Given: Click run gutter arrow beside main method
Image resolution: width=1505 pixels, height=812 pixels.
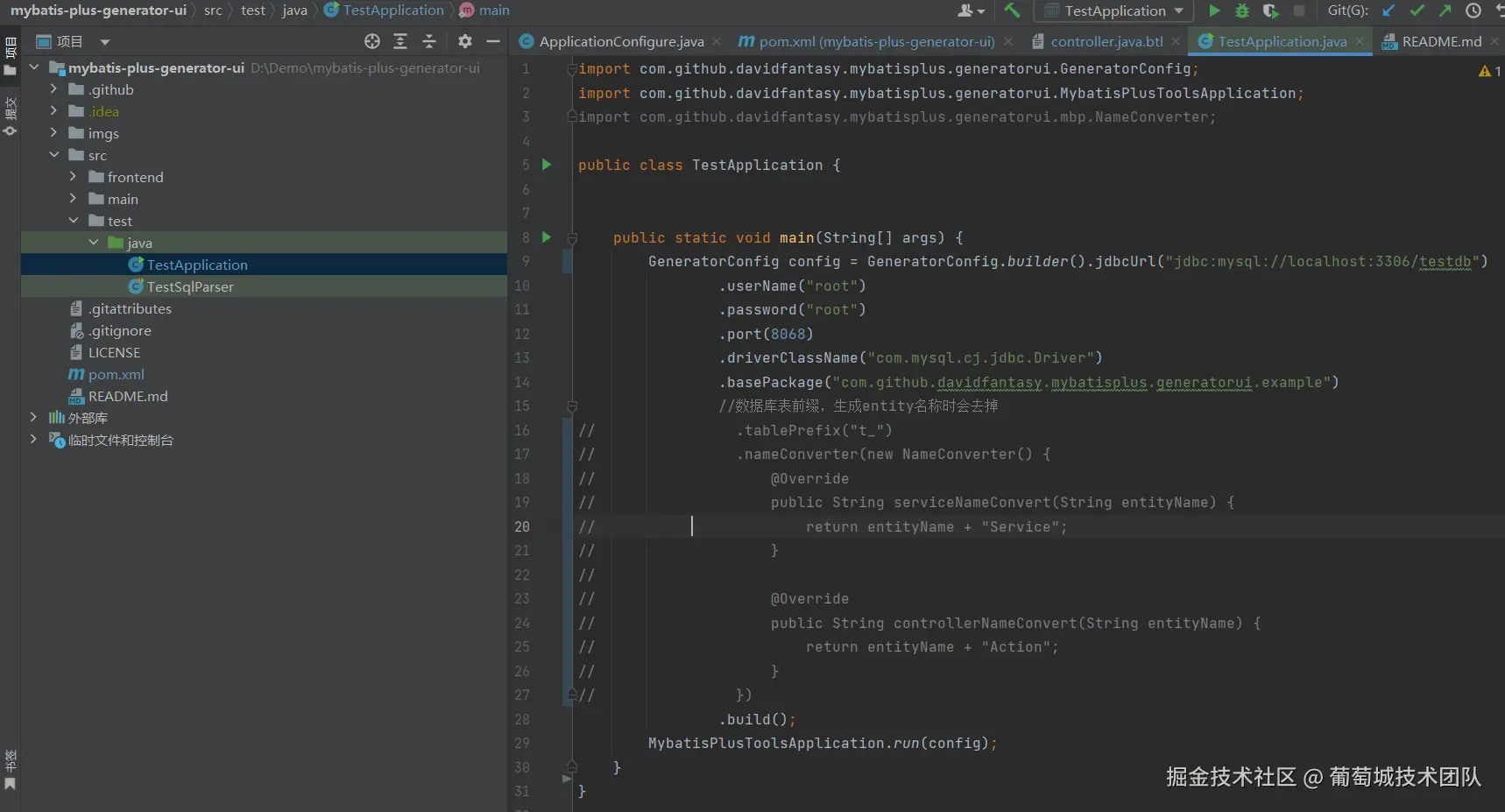Looking at the screenshot, I should [547, 237].
